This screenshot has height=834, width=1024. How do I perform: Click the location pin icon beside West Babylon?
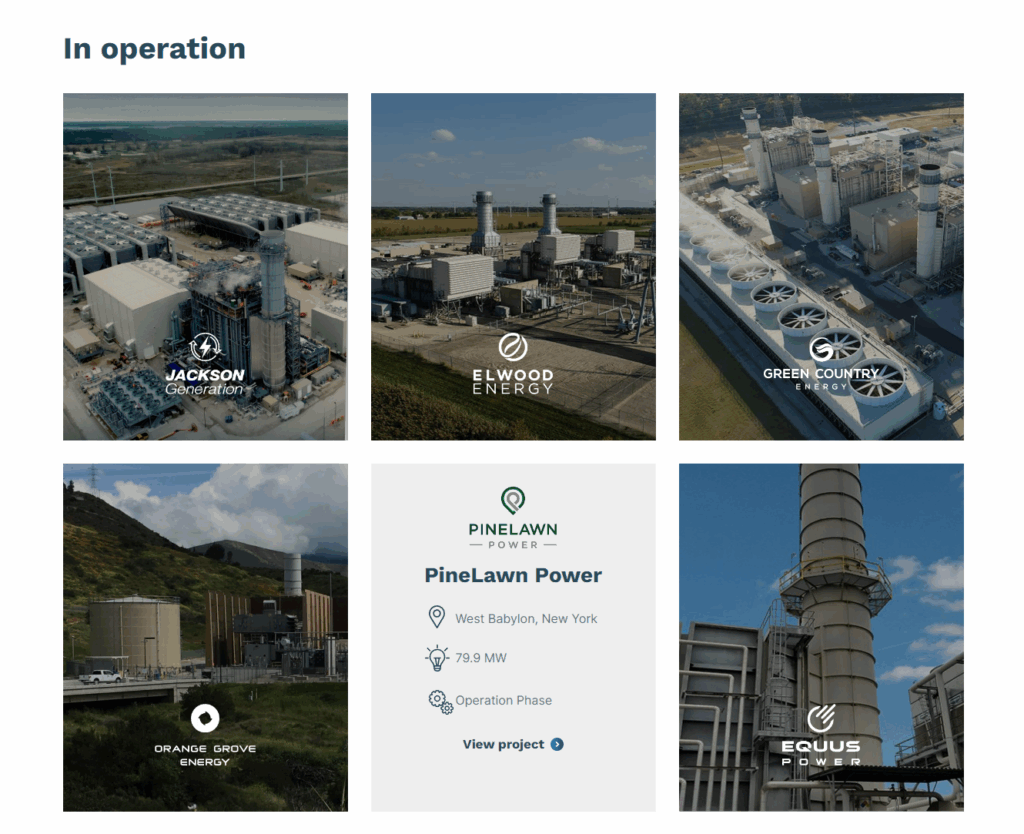click(x=436, y=617)
